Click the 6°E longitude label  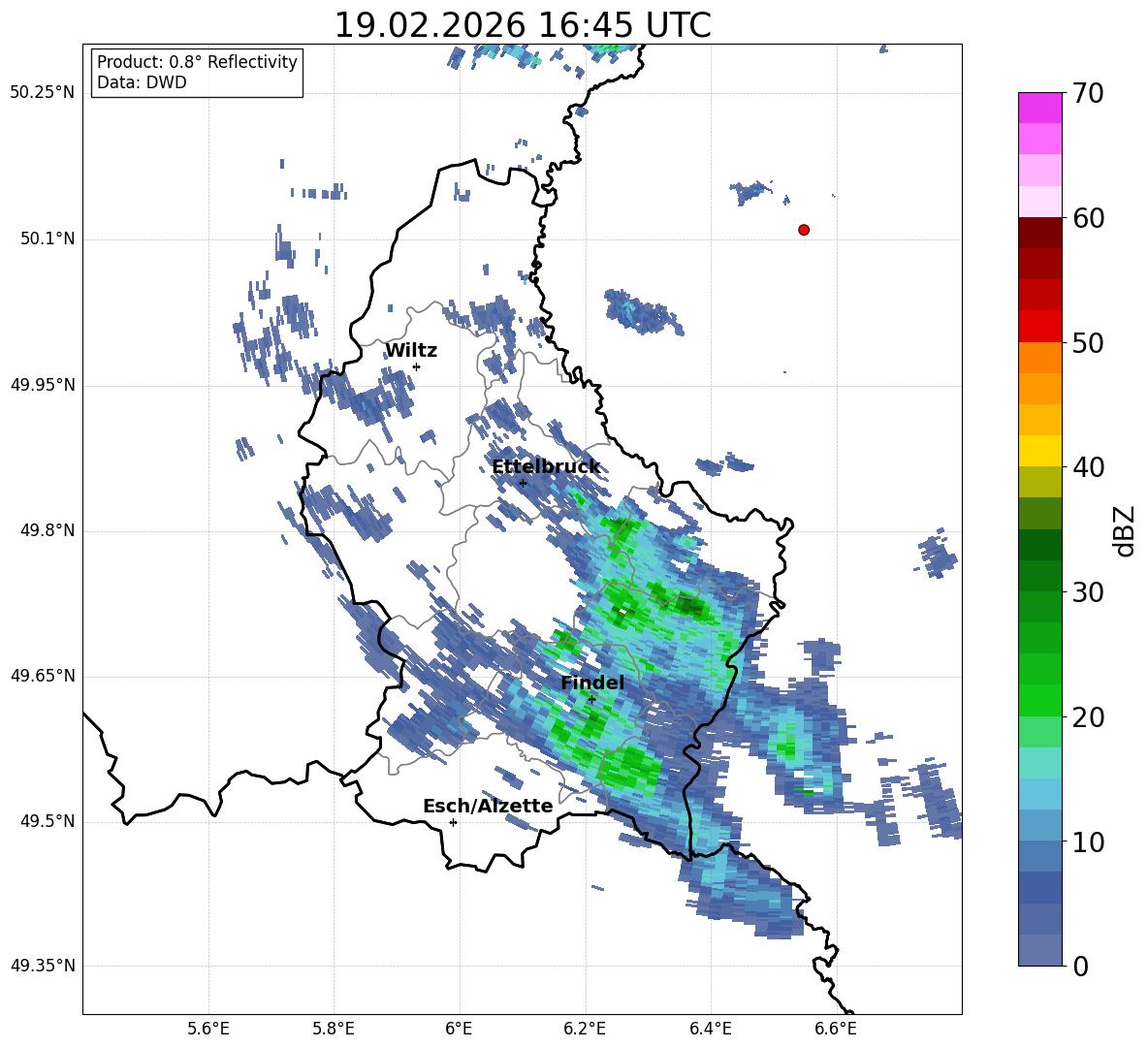pos(459,1029)
